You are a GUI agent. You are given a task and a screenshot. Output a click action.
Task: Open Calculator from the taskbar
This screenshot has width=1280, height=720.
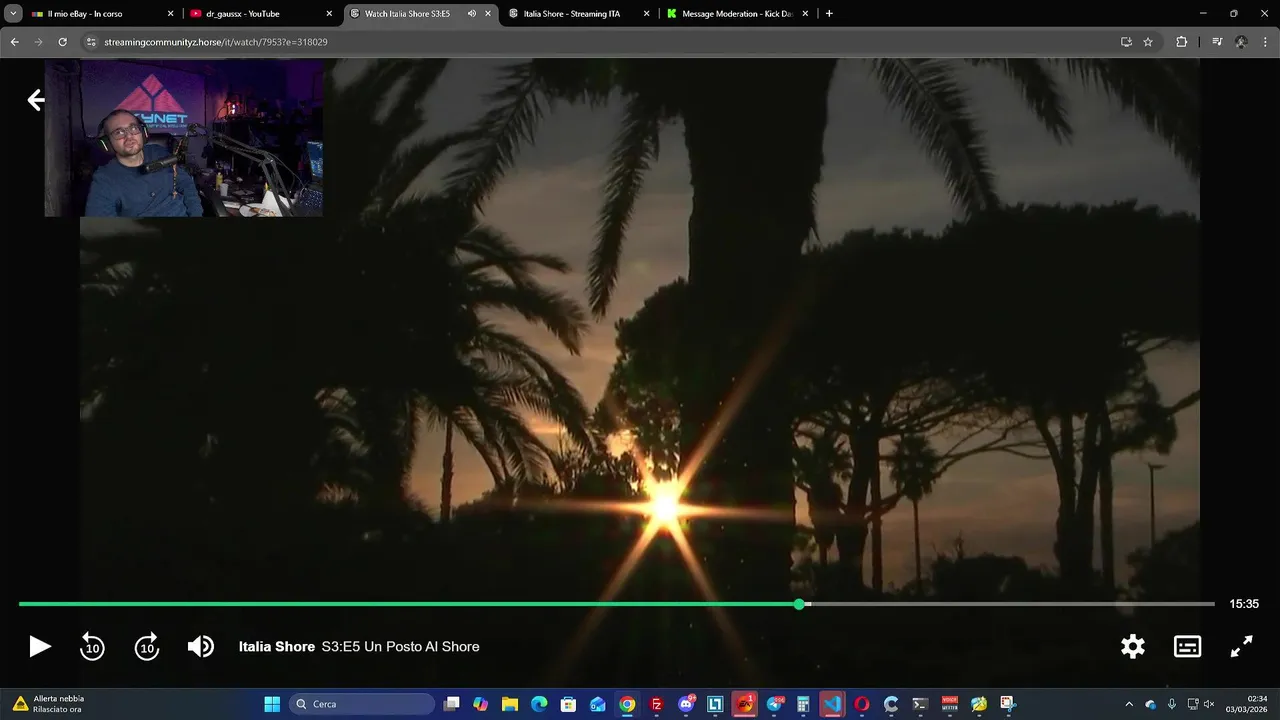(803, 704)
